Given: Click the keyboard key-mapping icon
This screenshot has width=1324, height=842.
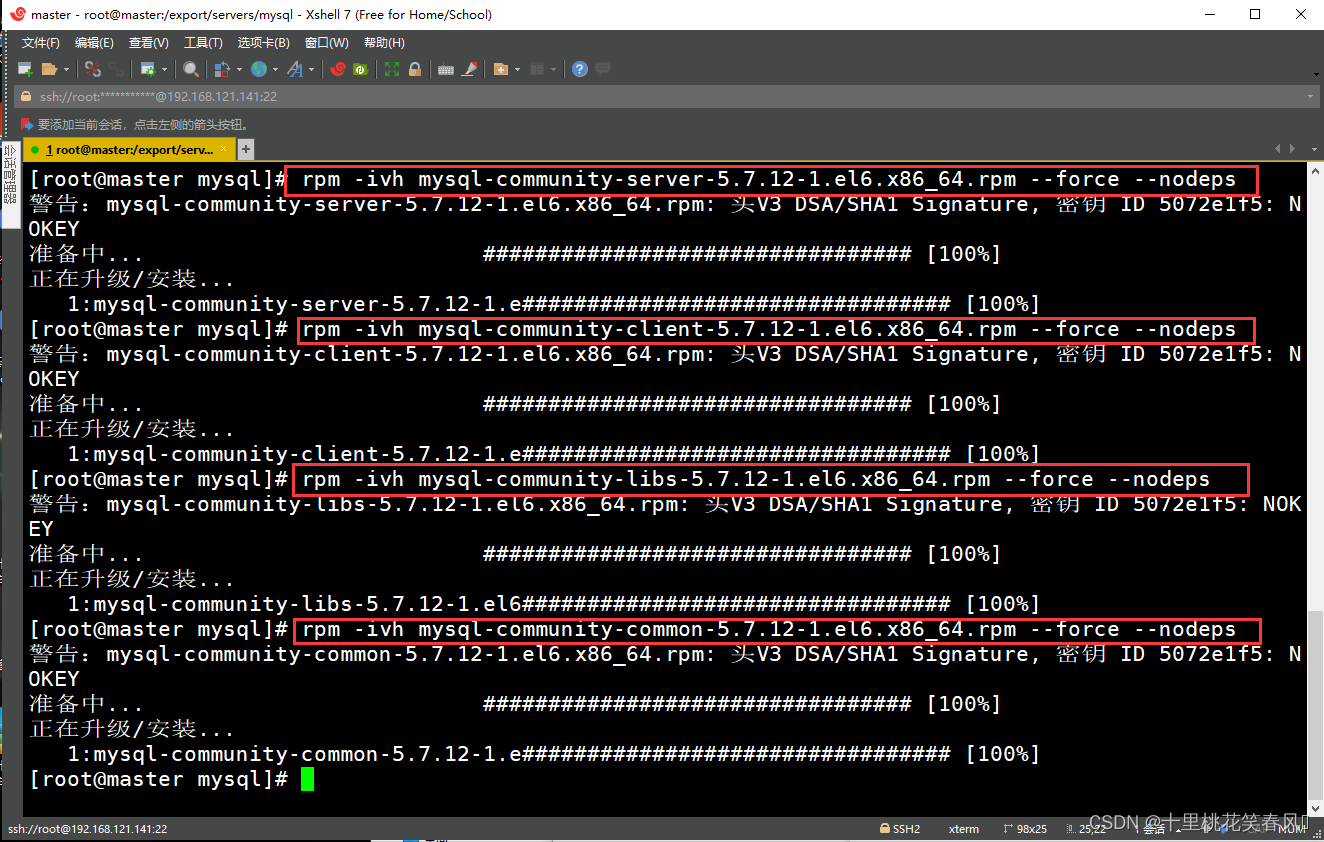Looking at the screenshot, I should (x=446, y=69).
